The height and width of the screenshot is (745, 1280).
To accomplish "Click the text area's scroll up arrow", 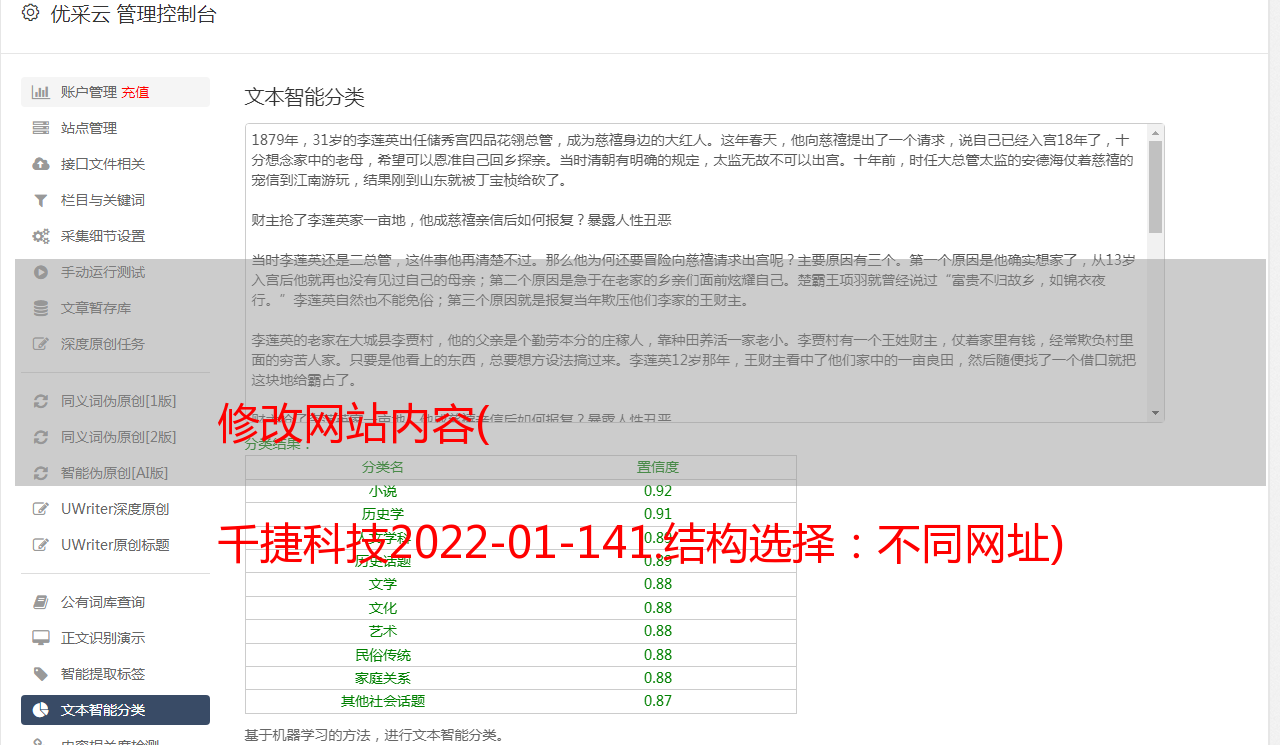I will [x=1156, y=132].
